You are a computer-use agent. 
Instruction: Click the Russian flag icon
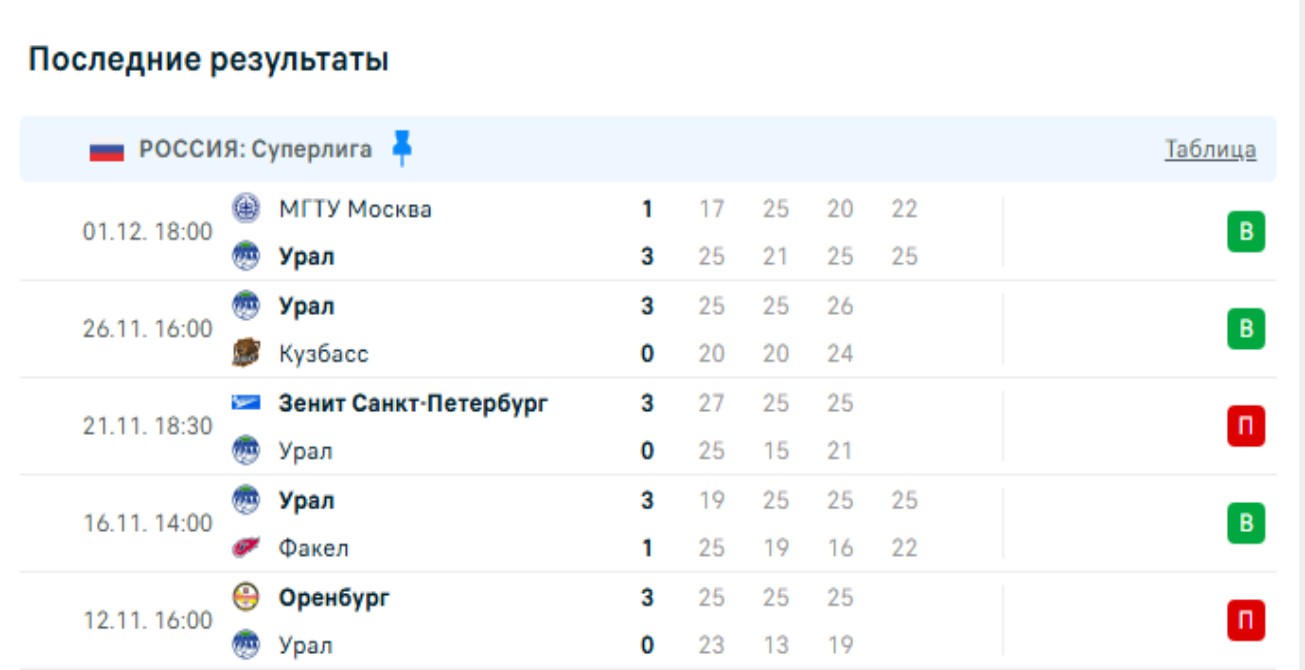point(106,151)
